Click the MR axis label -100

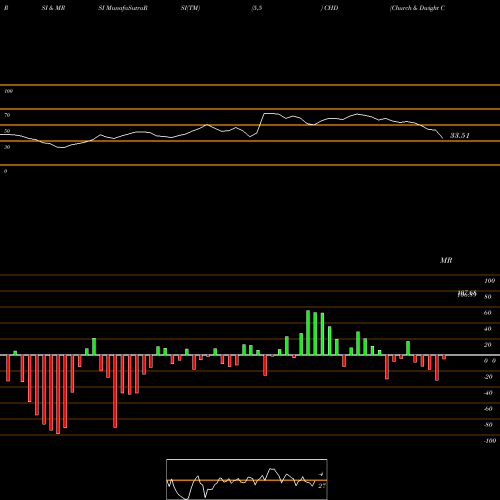pyautogui.click(x=490, y=441)
